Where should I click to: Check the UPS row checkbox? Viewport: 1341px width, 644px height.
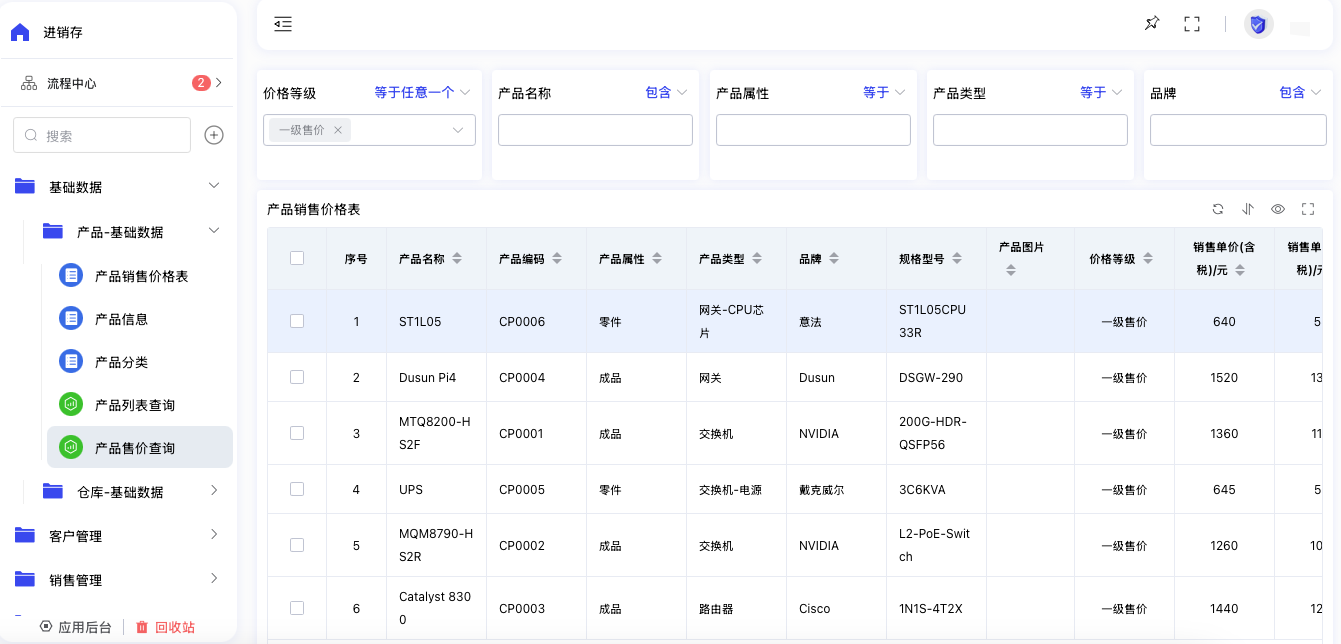tap(297, 489)
